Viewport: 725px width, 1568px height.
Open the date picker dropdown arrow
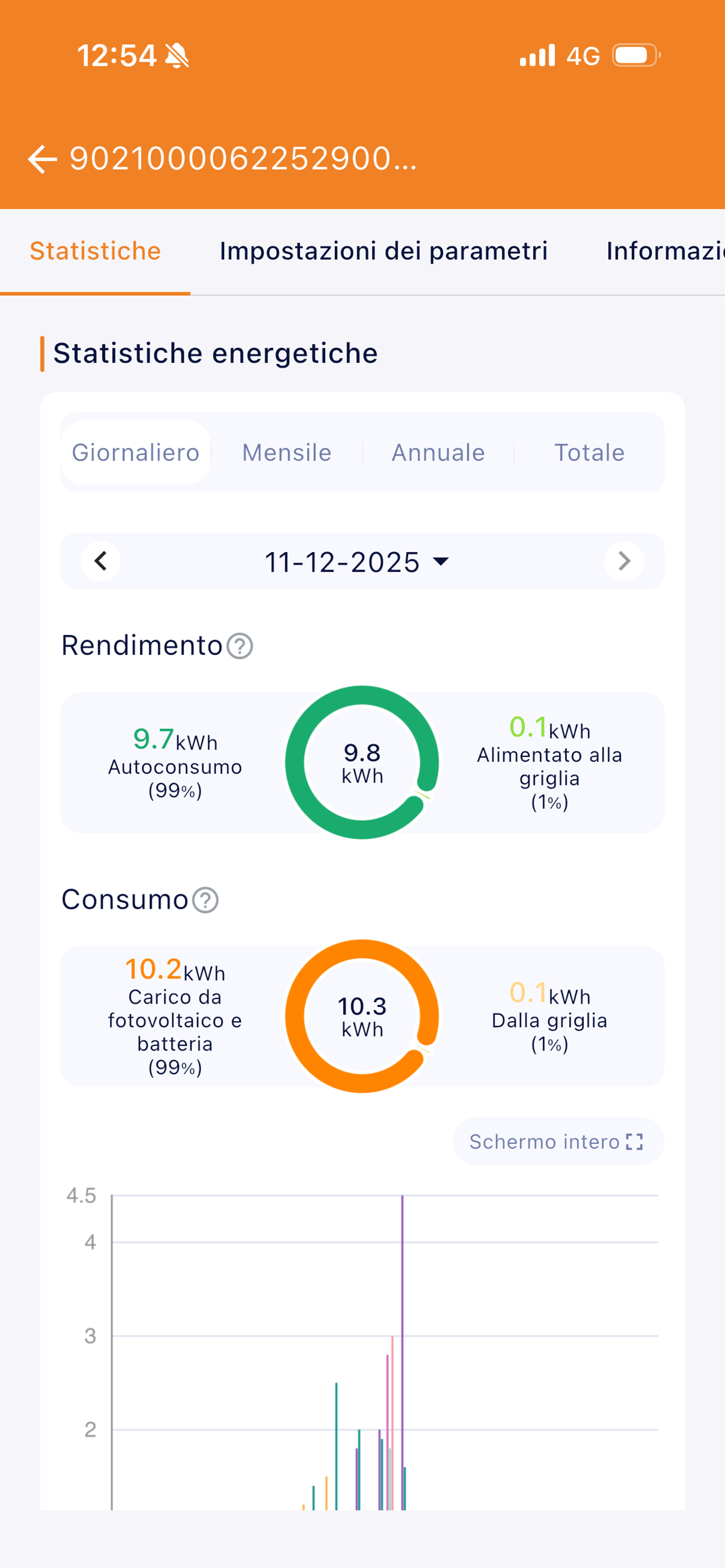pos(440,560)
